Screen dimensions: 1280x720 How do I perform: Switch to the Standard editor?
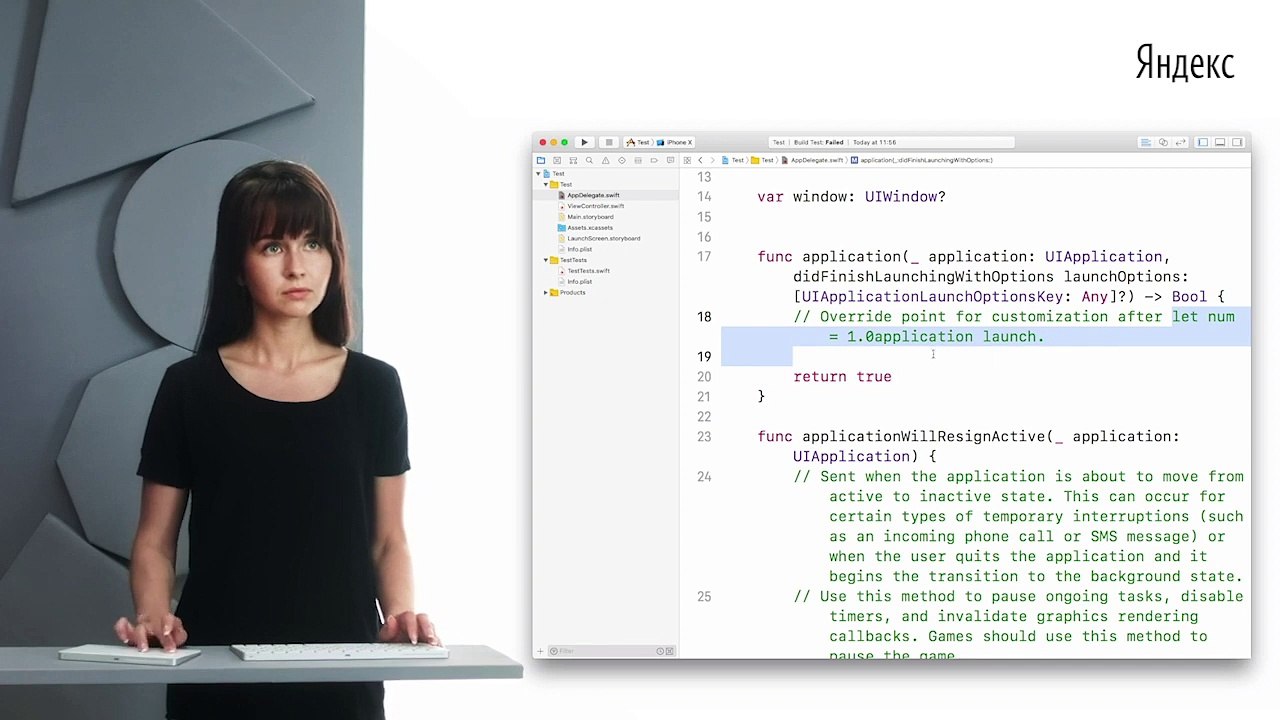coord(1146,142)
